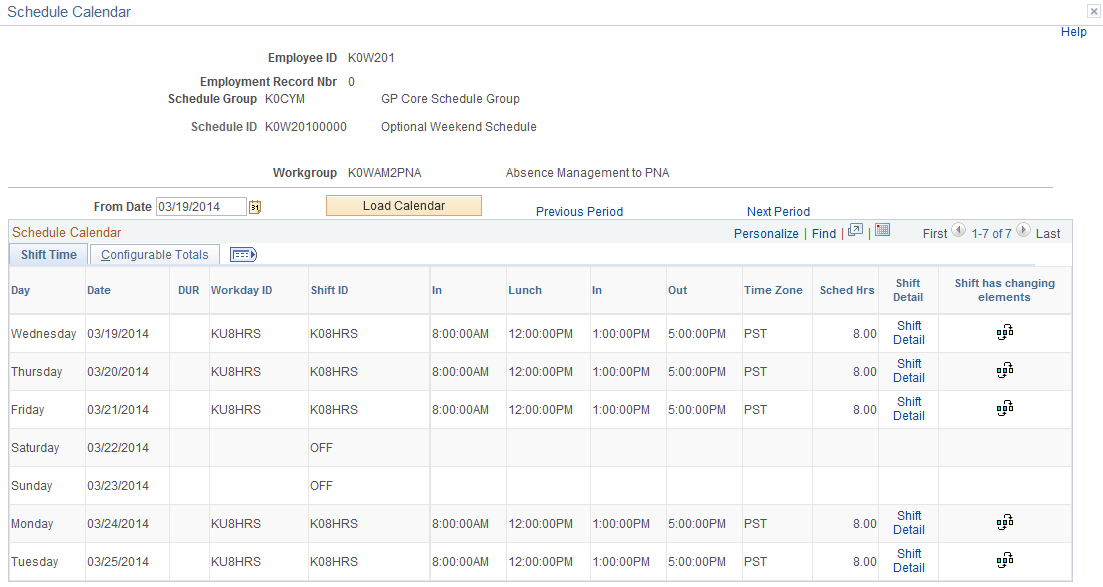This screenshot has width=1103, height=587.
Task: Click the Time Zone column header
Action: [x=773, y=290]
